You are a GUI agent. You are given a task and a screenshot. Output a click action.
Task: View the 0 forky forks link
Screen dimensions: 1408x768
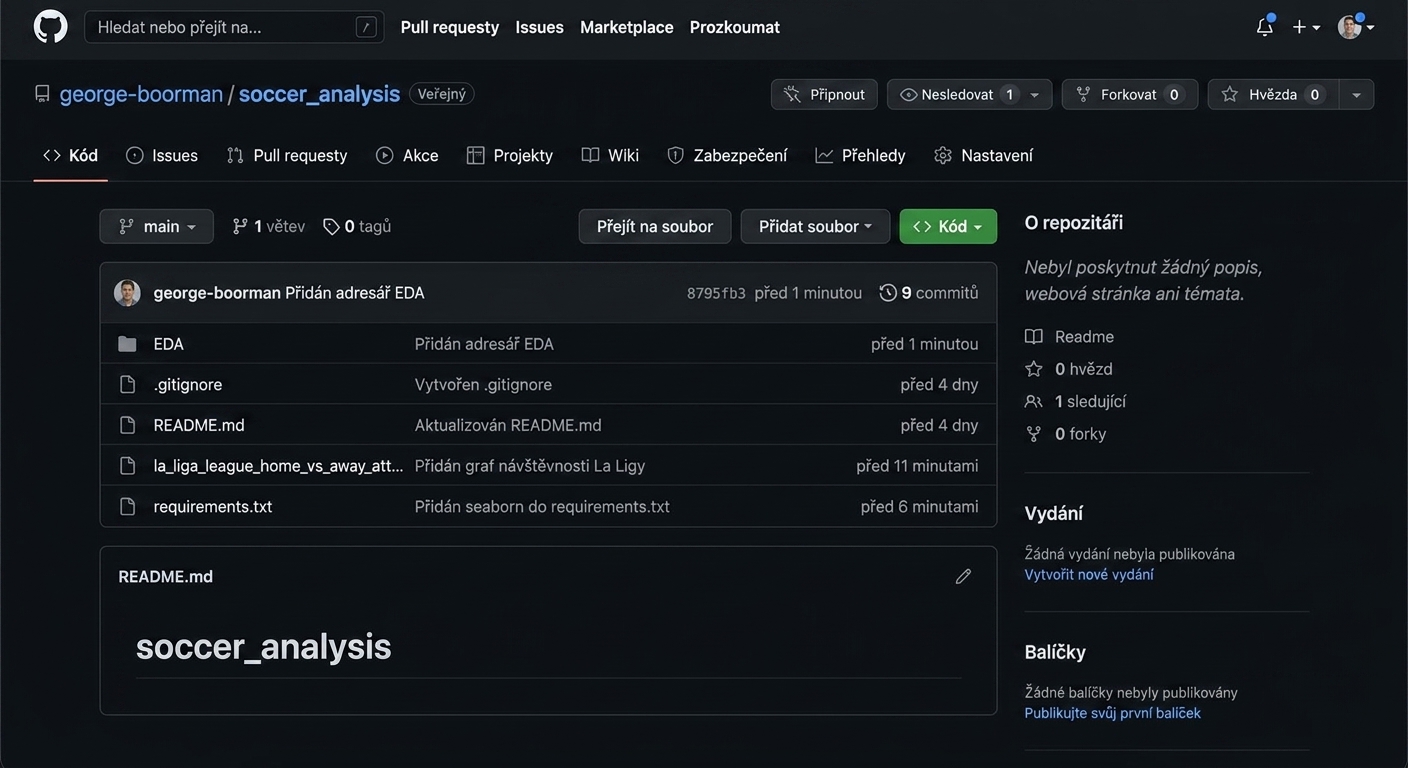click(x=1066, y=434)
